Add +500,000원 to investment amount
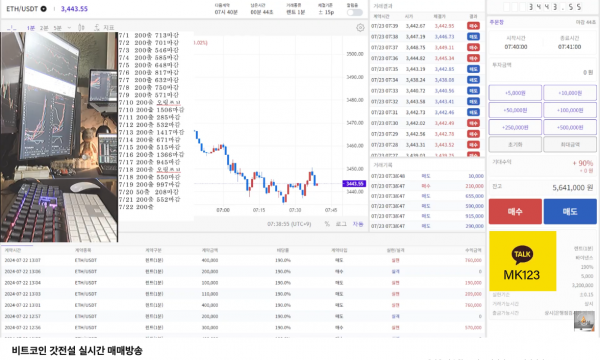600x360 pixels. [570, 127]
